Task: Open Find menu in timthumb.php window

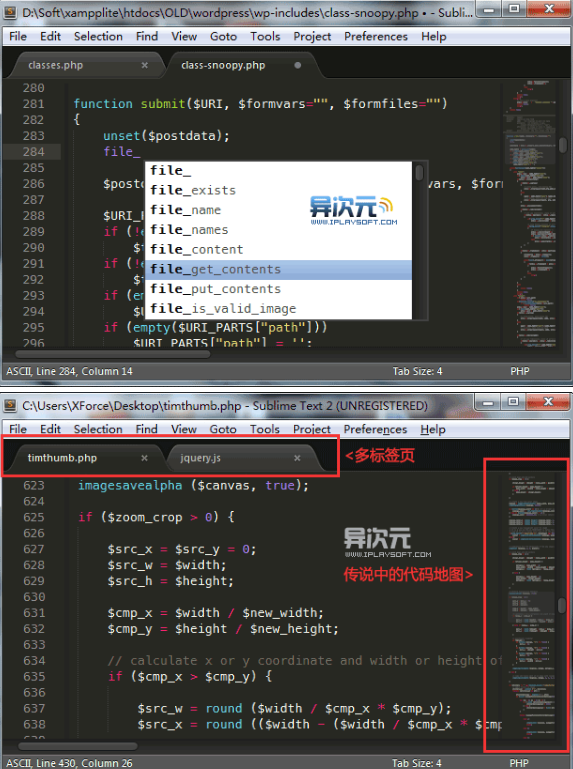Action: tap(147, 429)
